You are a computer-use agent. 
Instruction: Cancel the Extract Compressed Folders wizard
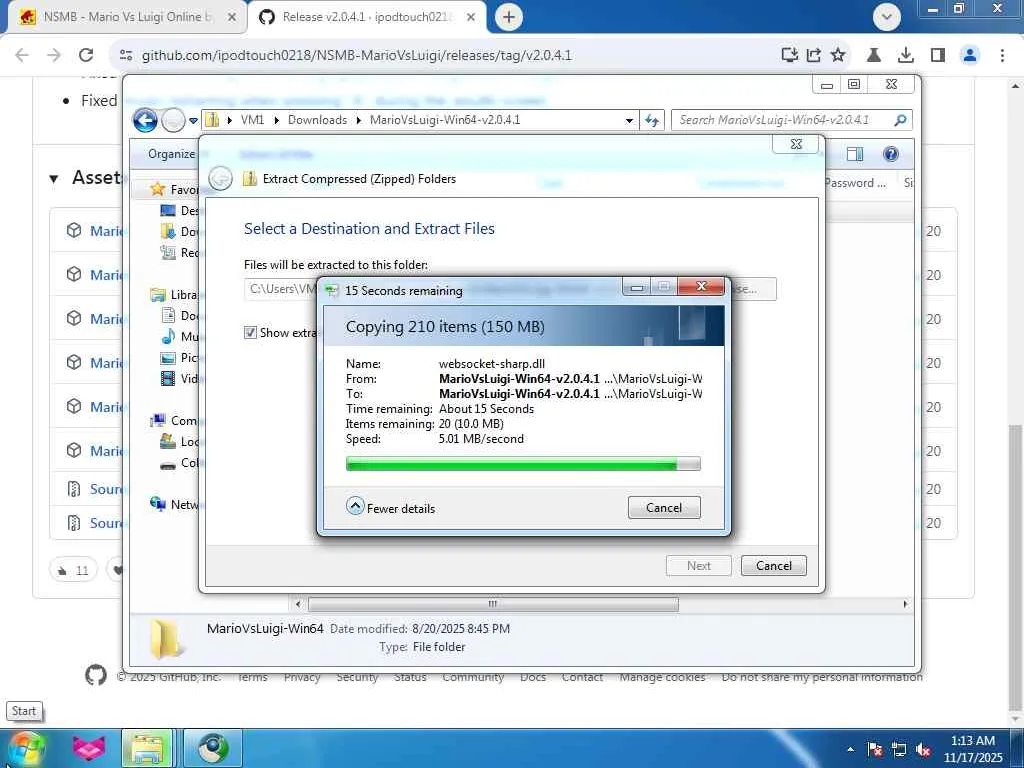click(x=773, y=566)
